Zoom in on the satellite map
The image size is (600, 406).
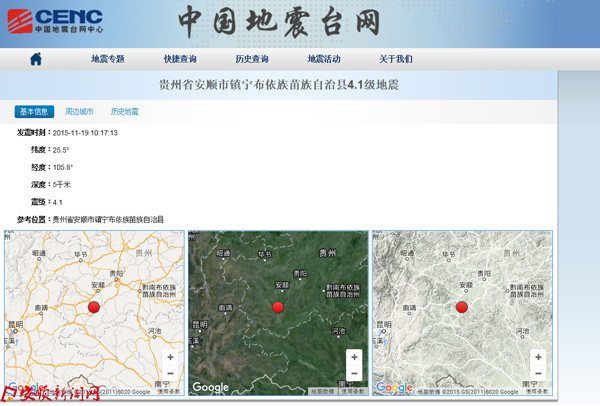tap(354, 357)
